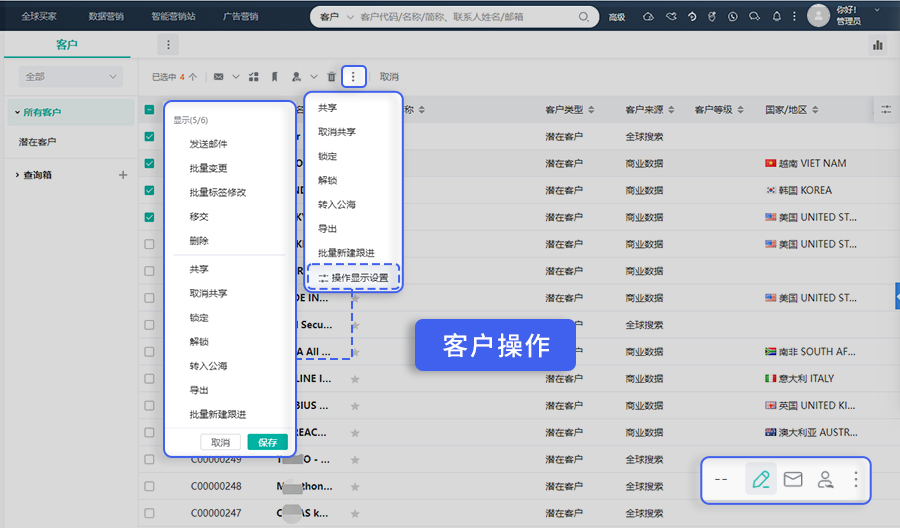Open the toolbar more actions dots
This screenshot has height=528, width=900.
(353, 77)
